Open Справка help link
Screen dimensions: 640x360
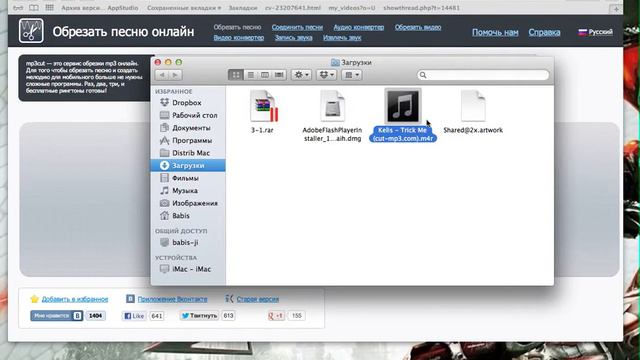(x=544, y=32)
